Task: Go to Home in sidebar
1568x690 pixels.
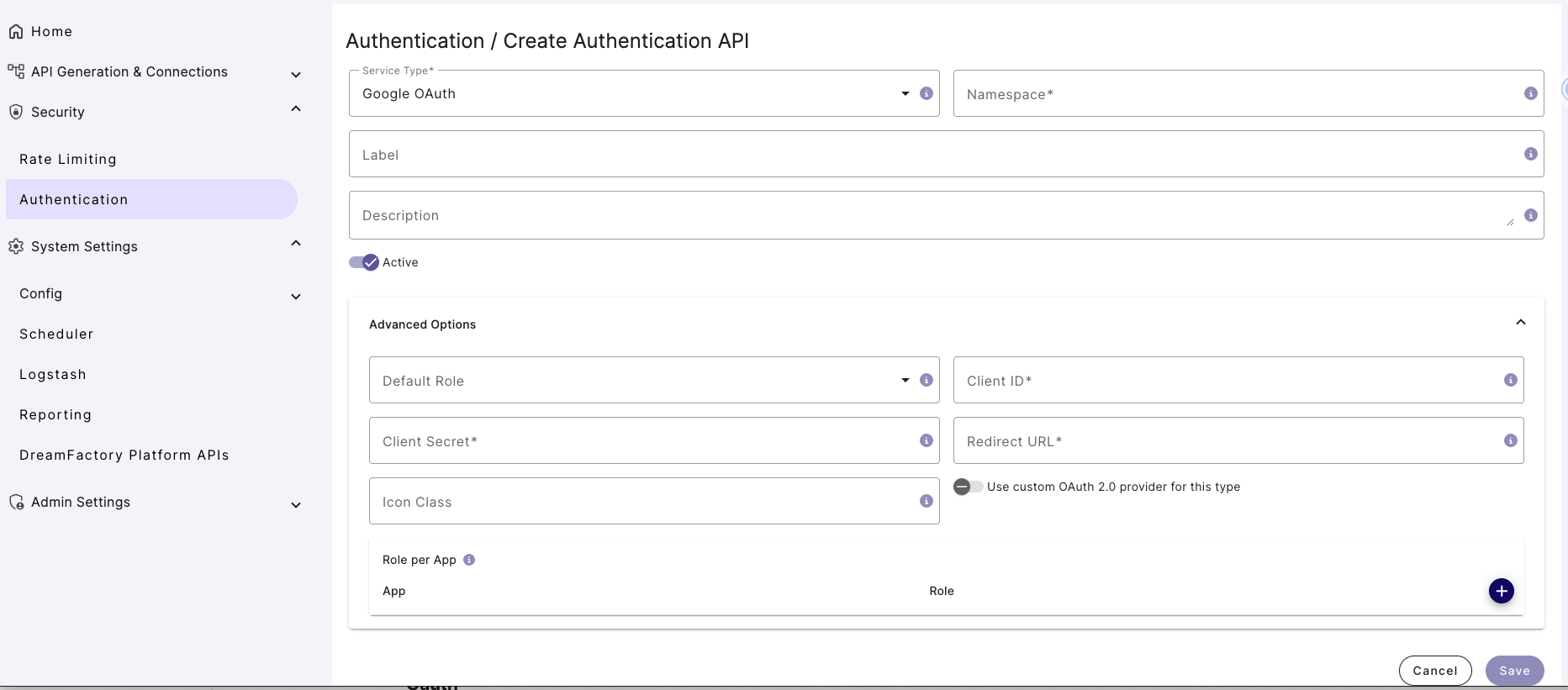Action: [x=51, y=31]
